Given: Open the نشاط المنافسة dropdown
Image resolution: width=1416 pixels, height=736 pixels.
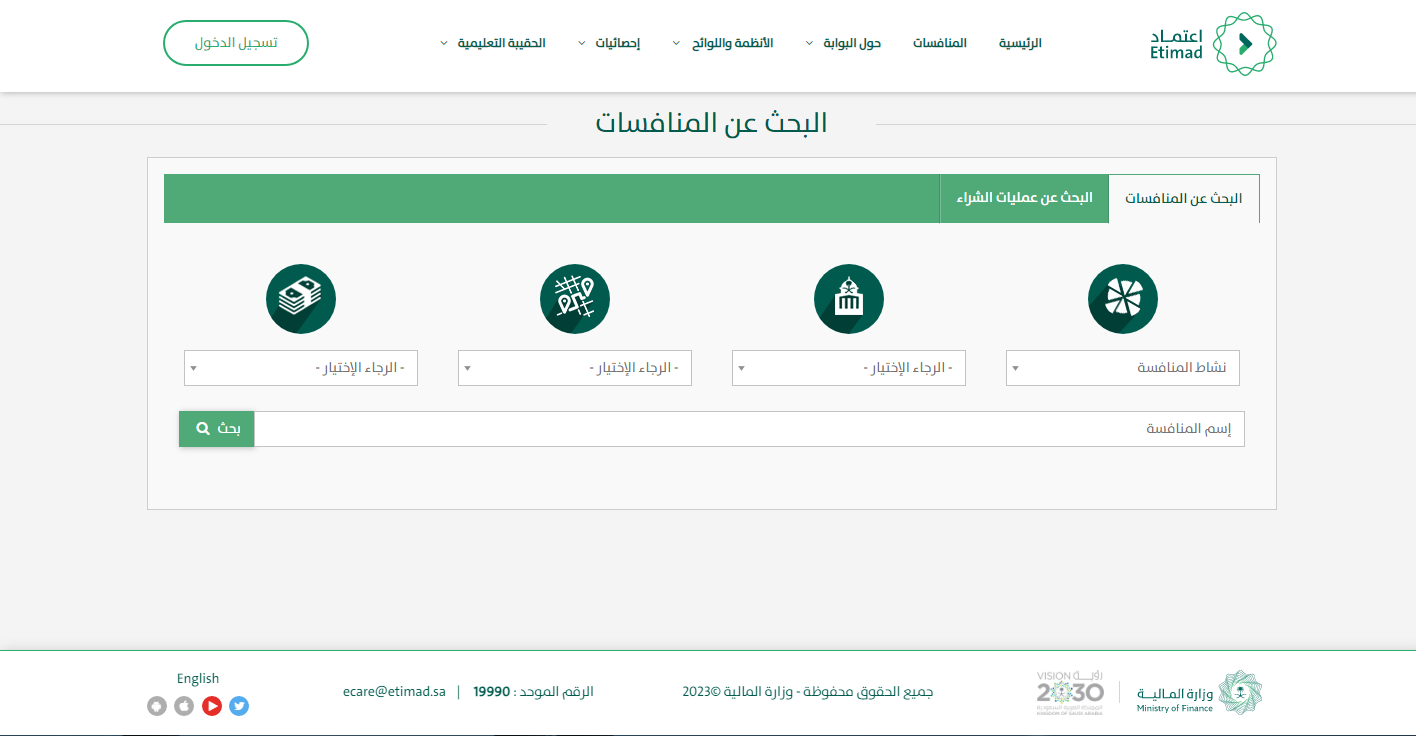Looking at the screenshot, I should coord(1123,368).
